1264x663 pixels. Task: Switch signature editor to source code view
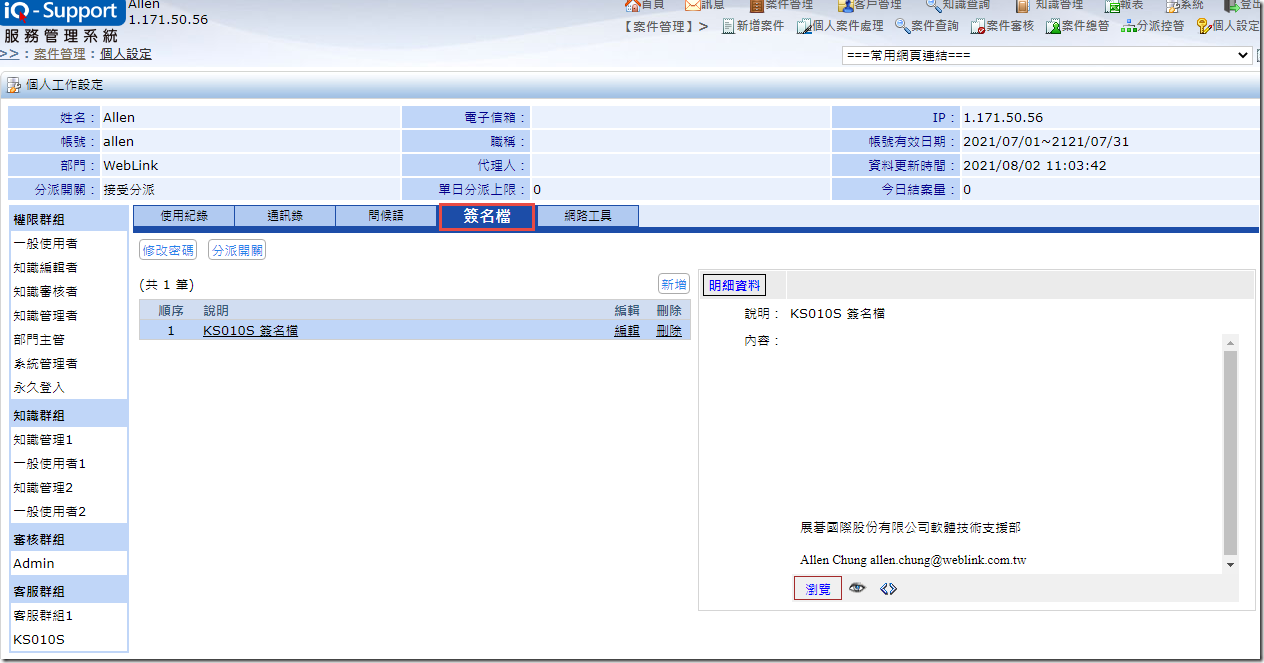point(888,589)
